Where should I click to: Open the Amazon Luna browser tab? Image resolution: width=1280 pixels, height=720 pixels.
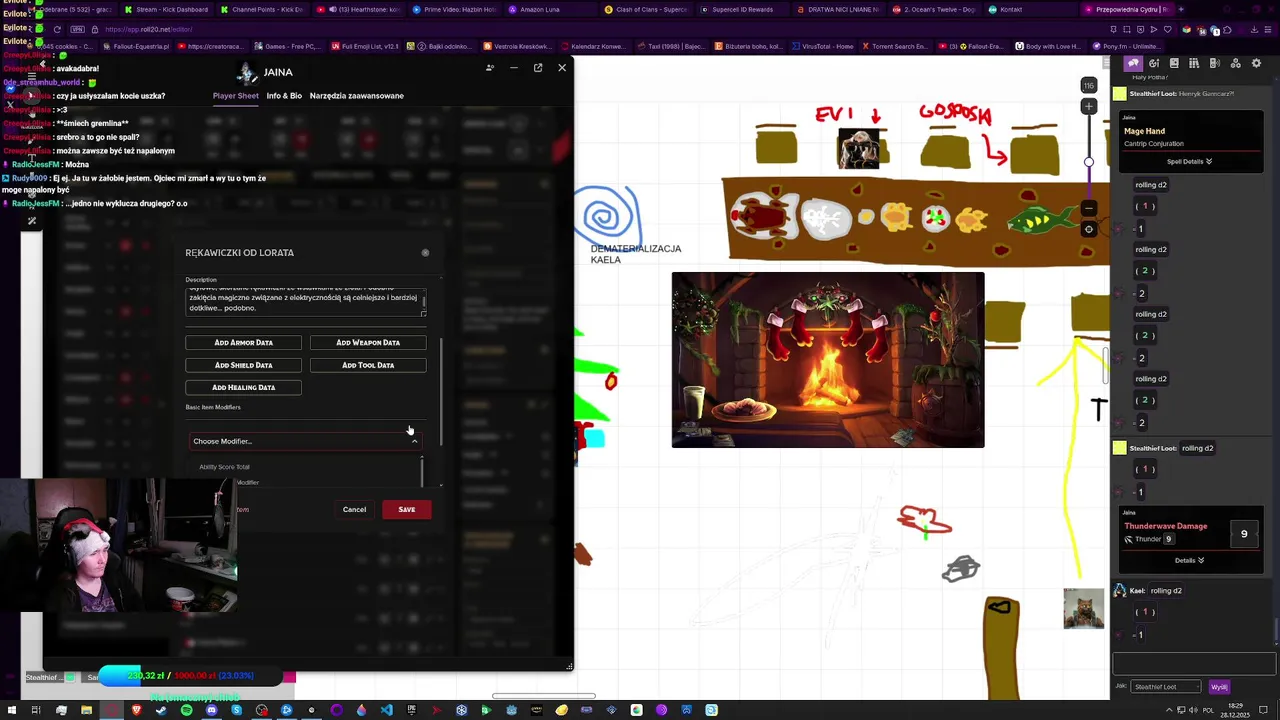[550, 9]
